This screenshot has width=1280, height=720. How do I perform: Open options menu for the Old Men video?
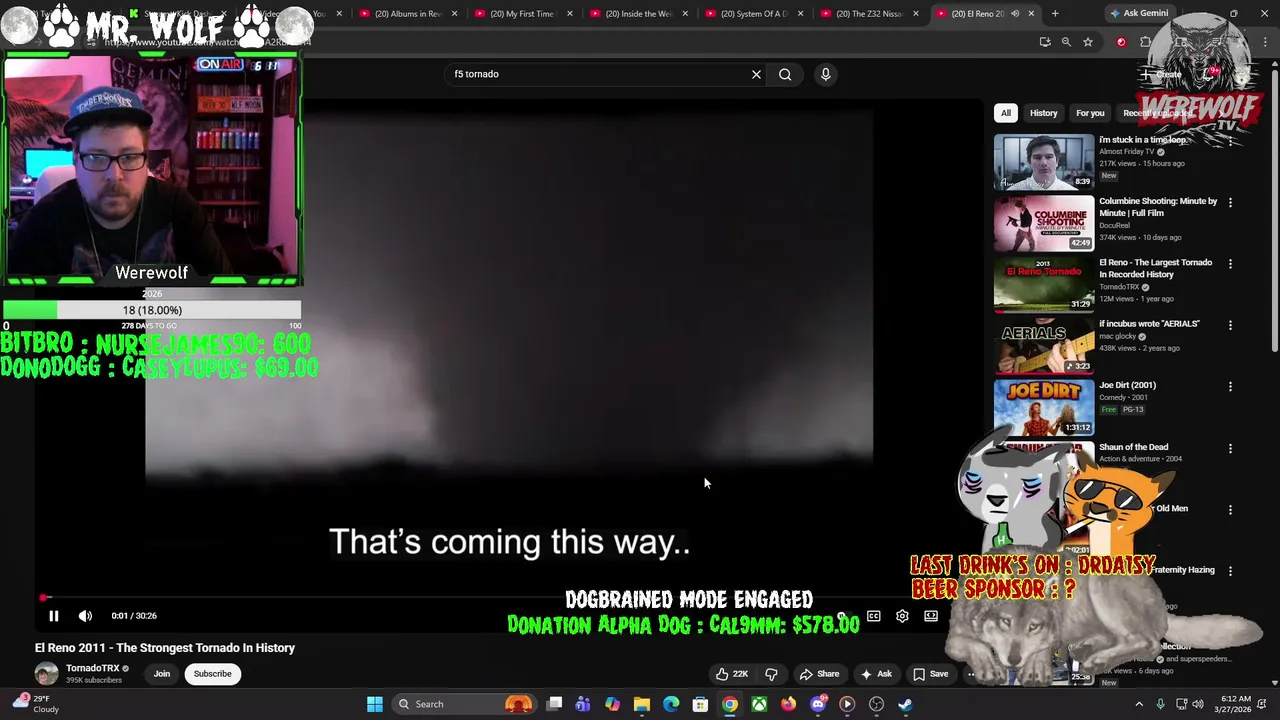(x=1230, y=510)
